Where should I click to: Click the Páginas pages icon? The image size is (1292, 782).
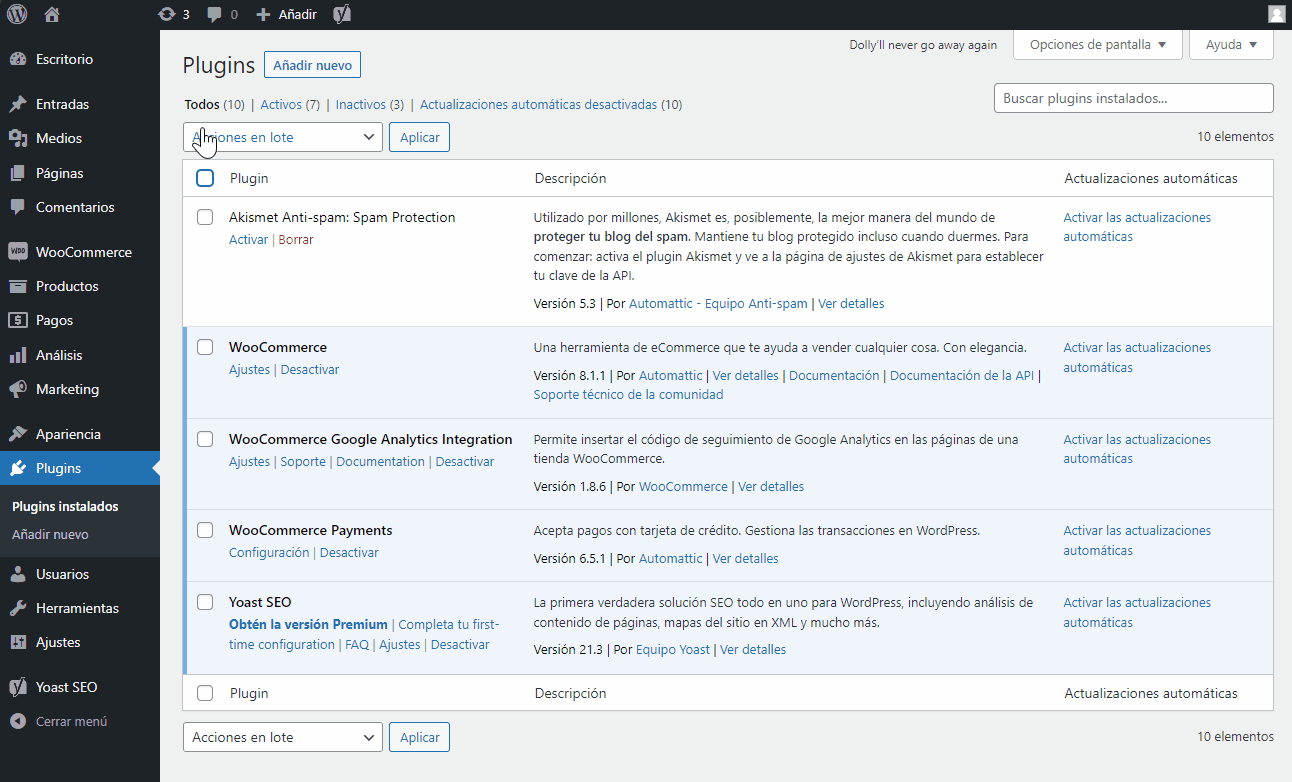point(17,173)
